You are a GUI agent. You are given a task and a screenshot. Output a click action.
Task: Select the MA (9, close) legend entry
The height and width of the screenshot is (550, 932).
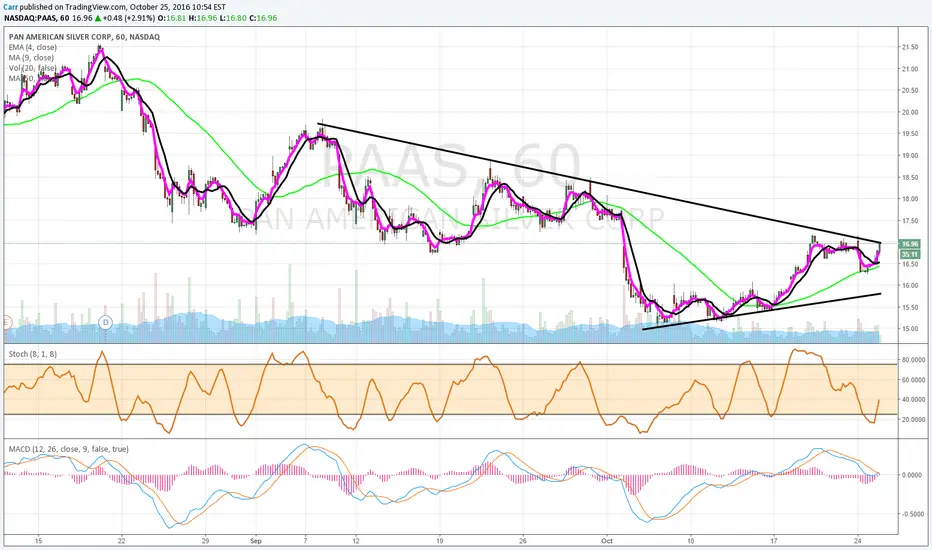(x=32, y=58)
